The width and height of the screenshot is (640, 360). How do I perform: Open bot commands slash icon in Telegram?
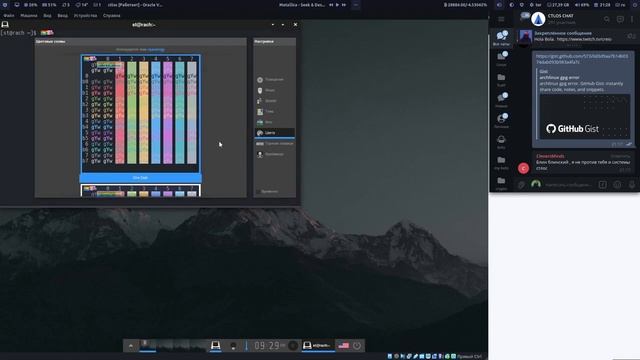point(602,185)
